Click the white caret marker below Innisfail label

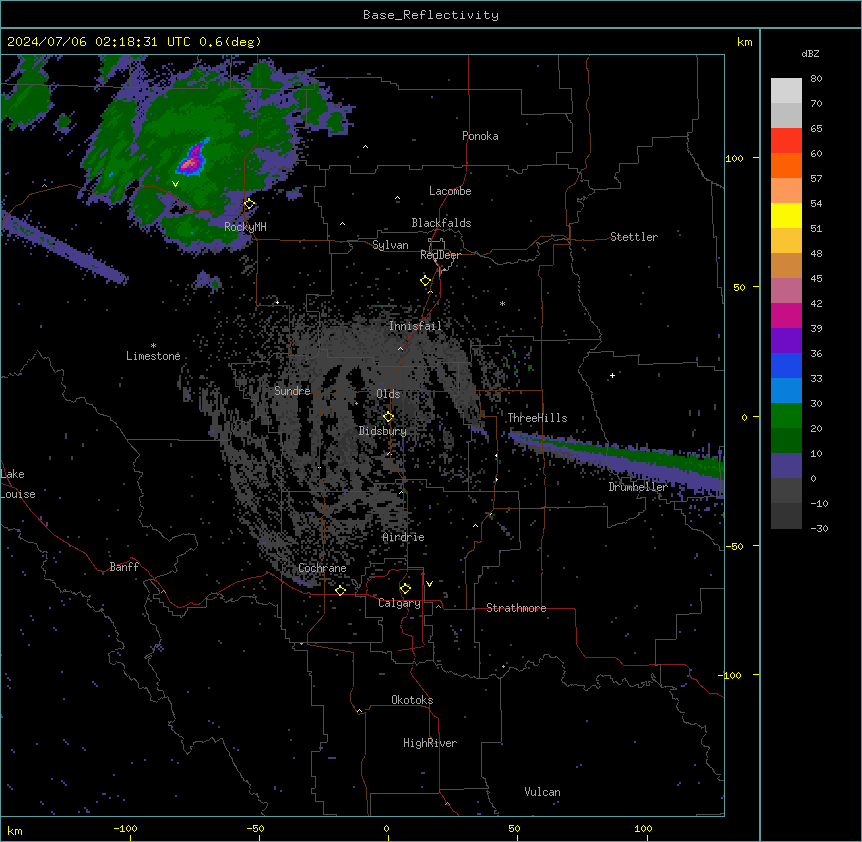pos(400,348)
